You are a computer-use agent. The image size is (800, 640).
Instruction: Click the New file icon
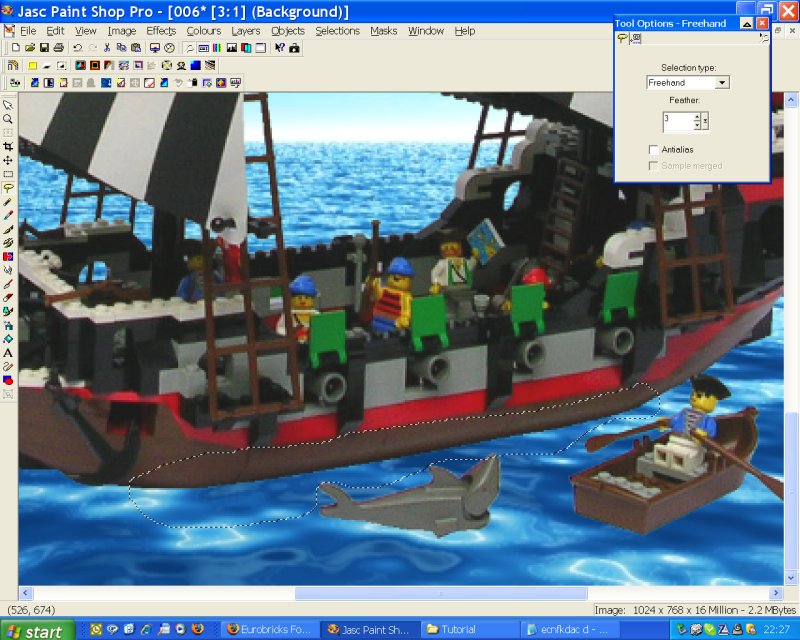15,48
